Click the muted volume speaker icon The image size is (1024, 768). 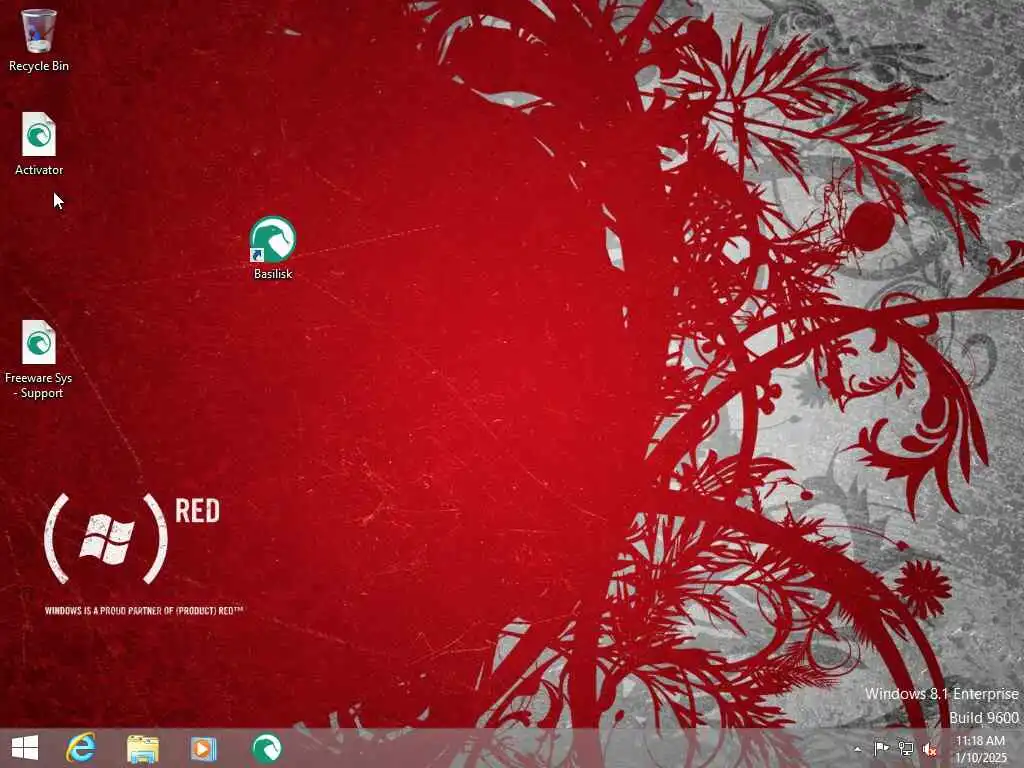[929, 749]
